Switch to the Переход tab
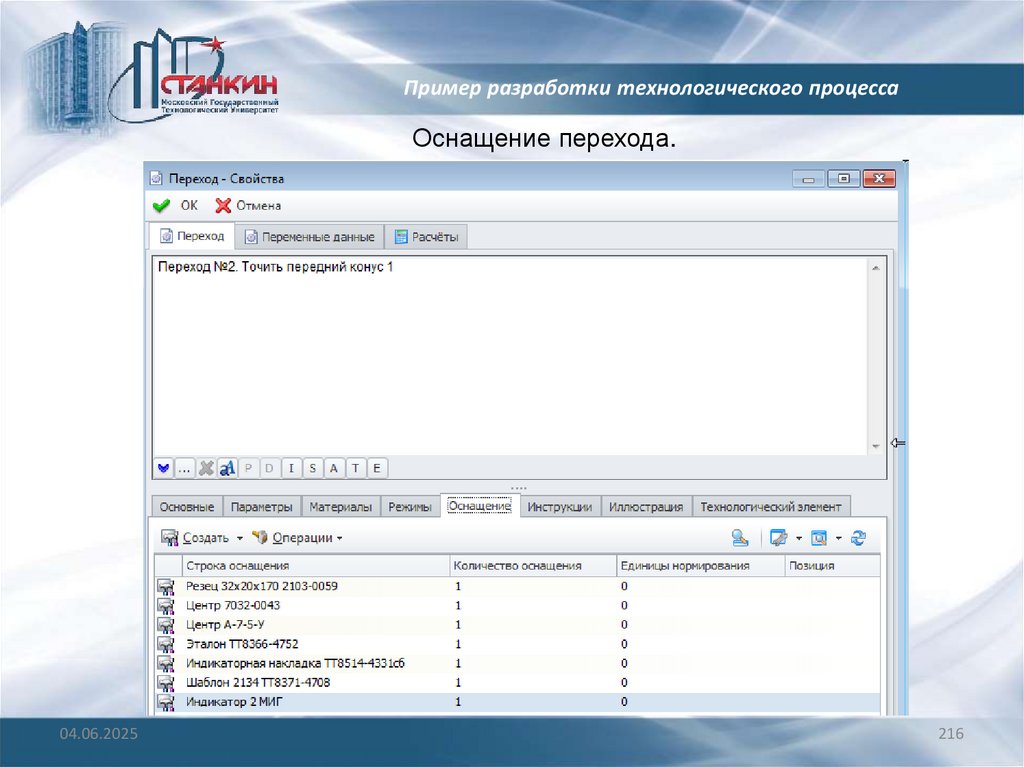Image resolution: width=1024 pixels, height=767 pixels. tap(192, 237)
